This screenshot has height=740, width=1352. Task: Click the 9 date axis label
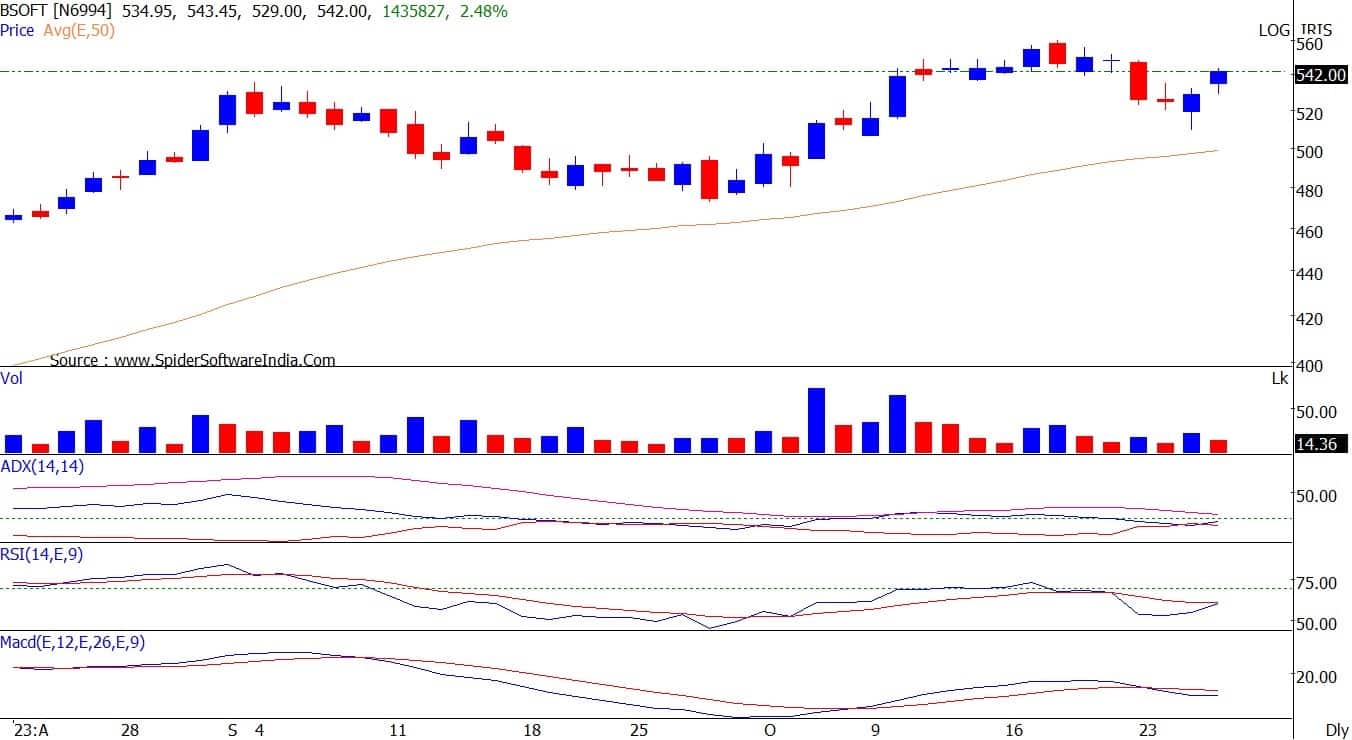[x=877, y=730]
